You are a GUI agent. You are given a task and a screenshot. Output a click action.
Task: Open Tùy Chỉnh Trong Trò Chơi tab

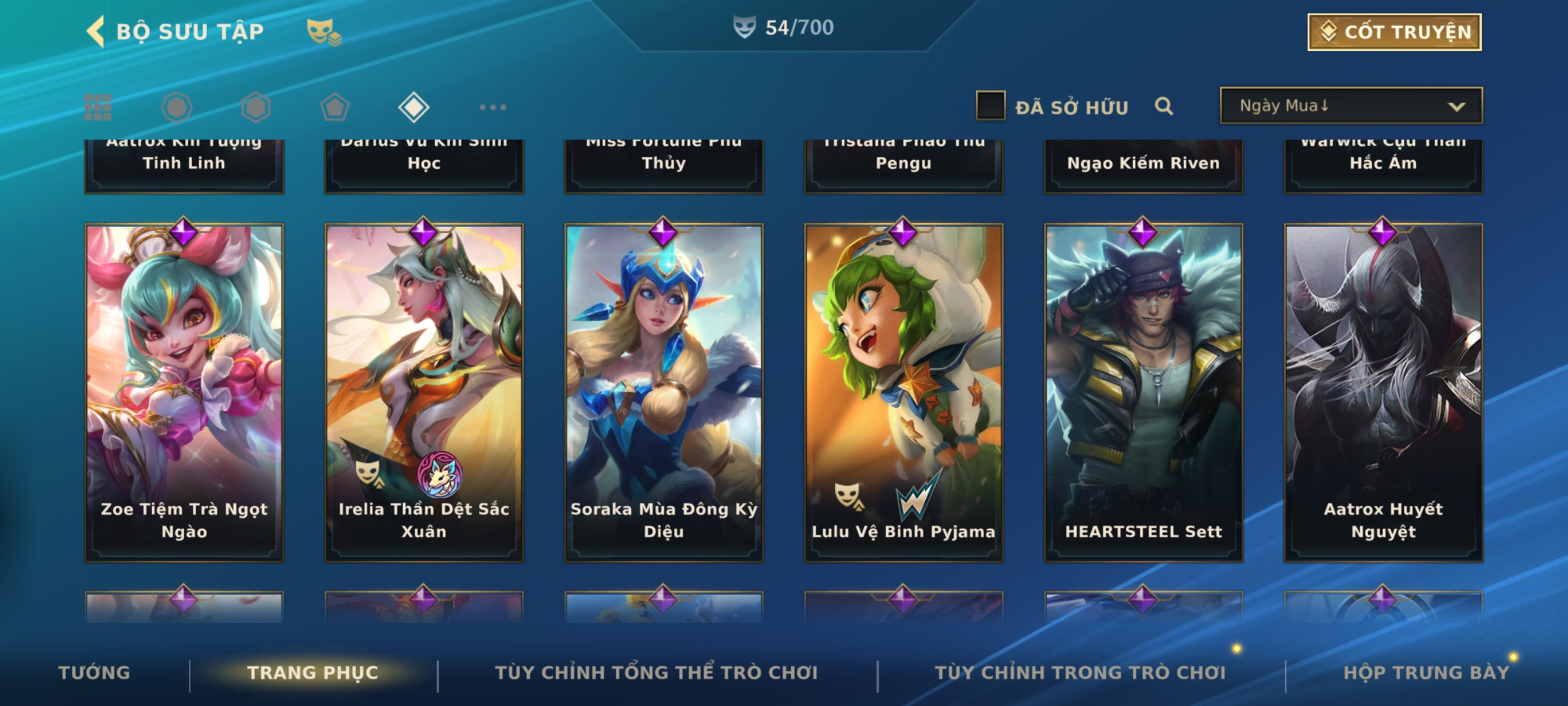coord(1080,673)
